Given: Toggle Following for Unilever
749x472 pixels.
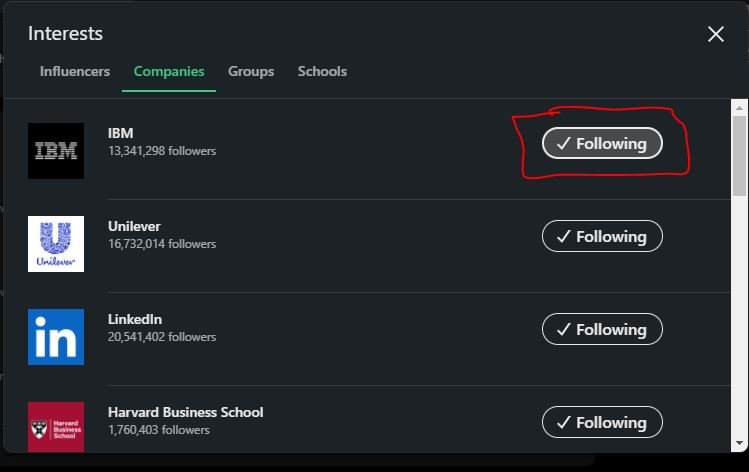Looking at the screenshot, I should [x=602, y=236].
